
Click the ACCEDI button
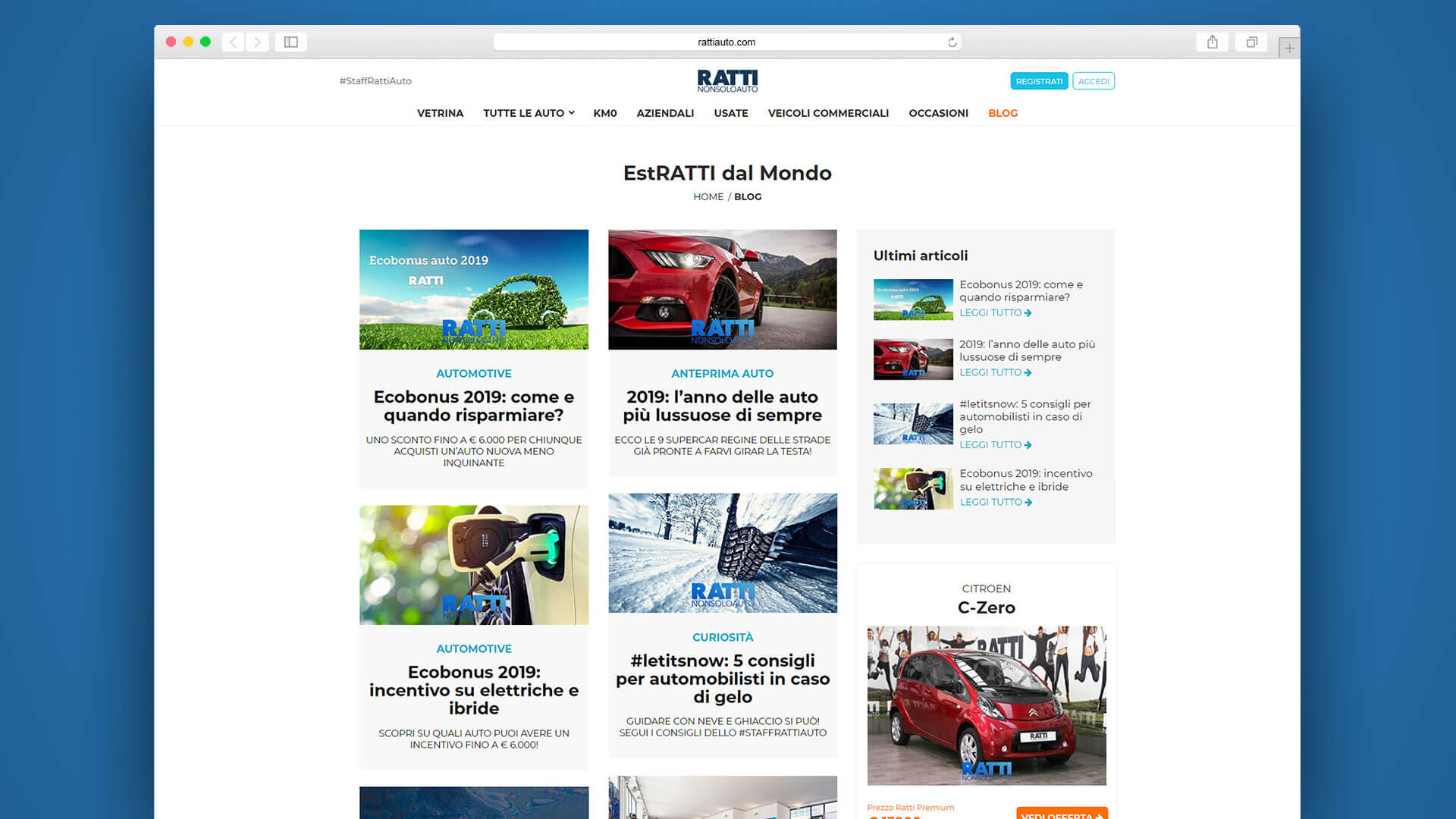click(x=1094, y=81)
